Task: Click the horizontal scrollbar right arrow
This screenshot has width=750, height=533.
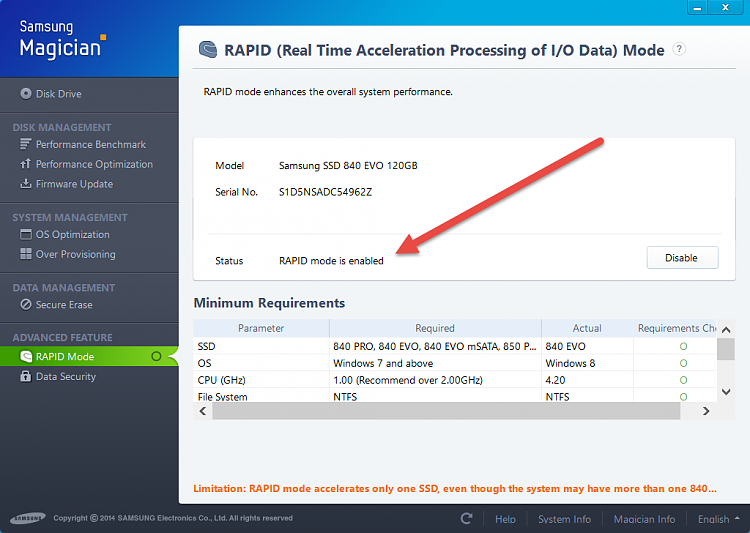Action: [706, 411]
